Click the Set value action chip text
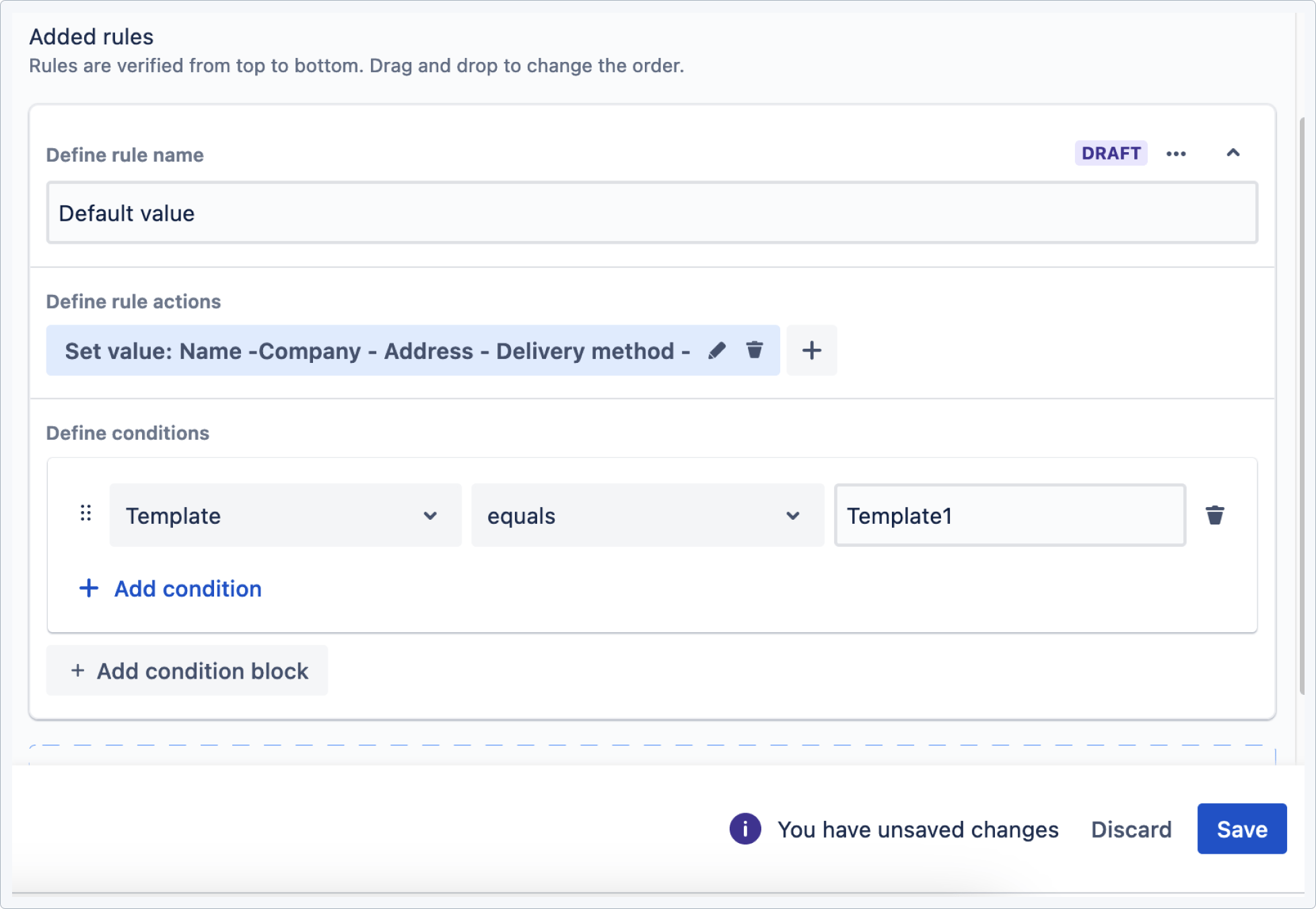Screen dimensions: 1316x909 point(377,351)
